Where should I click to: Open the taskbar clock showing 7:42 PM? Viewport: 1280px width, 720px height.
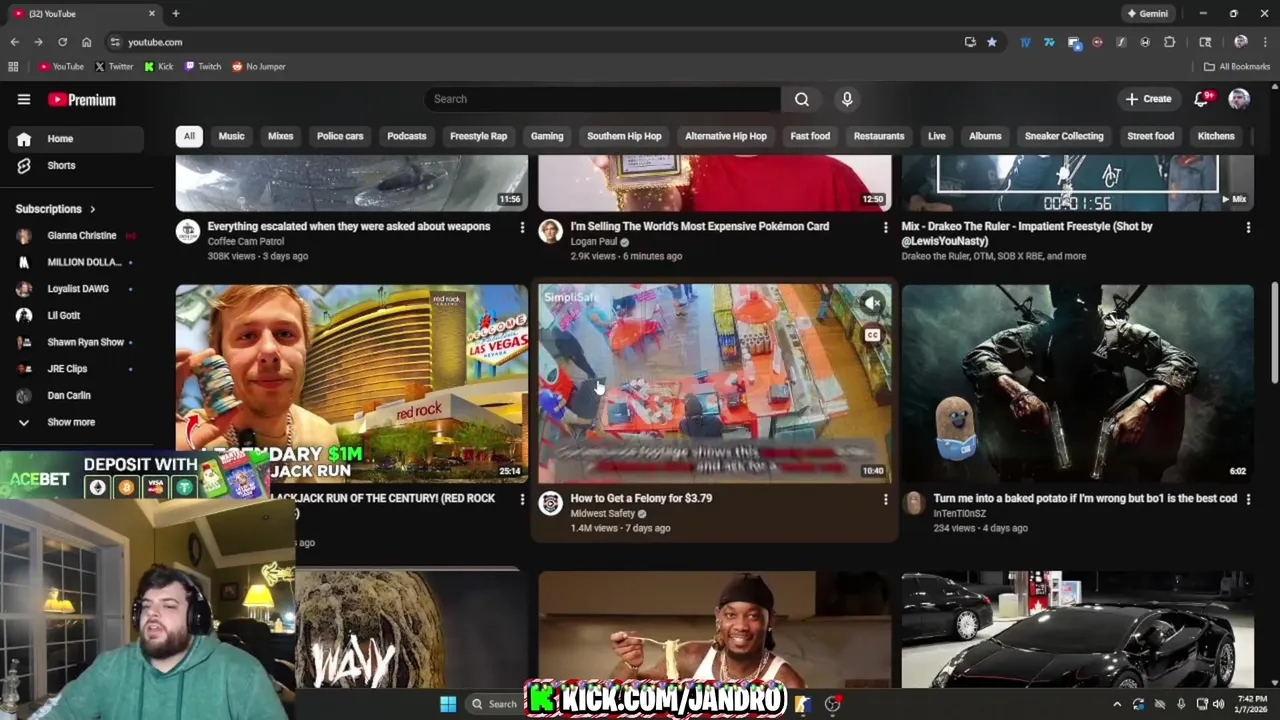[1252, 704]
